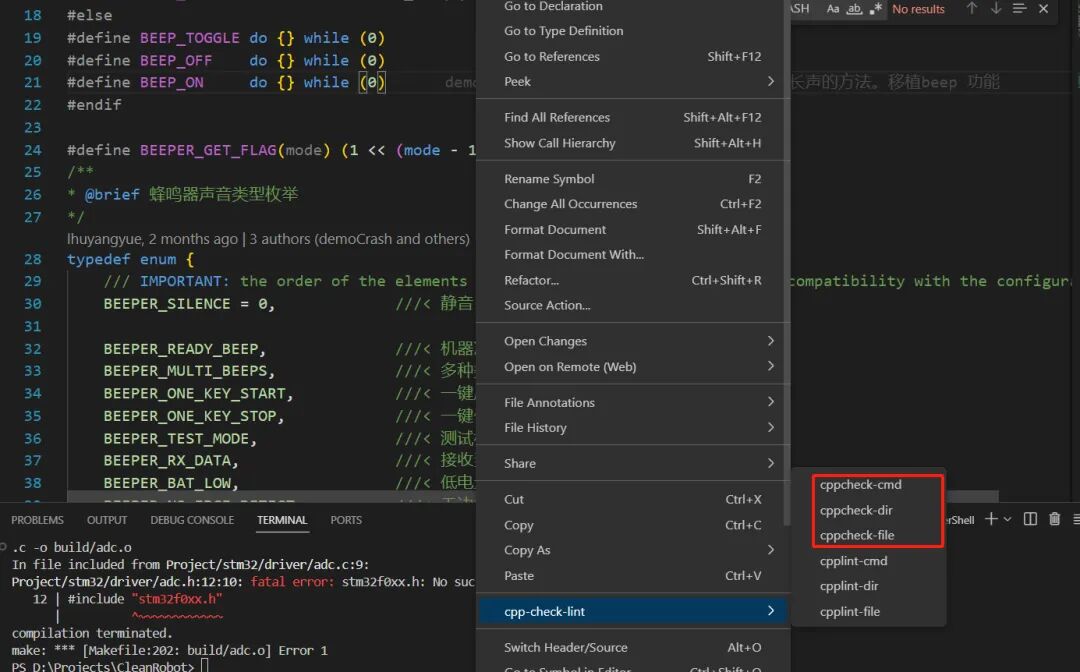1080x672 pixels.
Task: Toggle whole word matching in search
Action: pos(855,9)
